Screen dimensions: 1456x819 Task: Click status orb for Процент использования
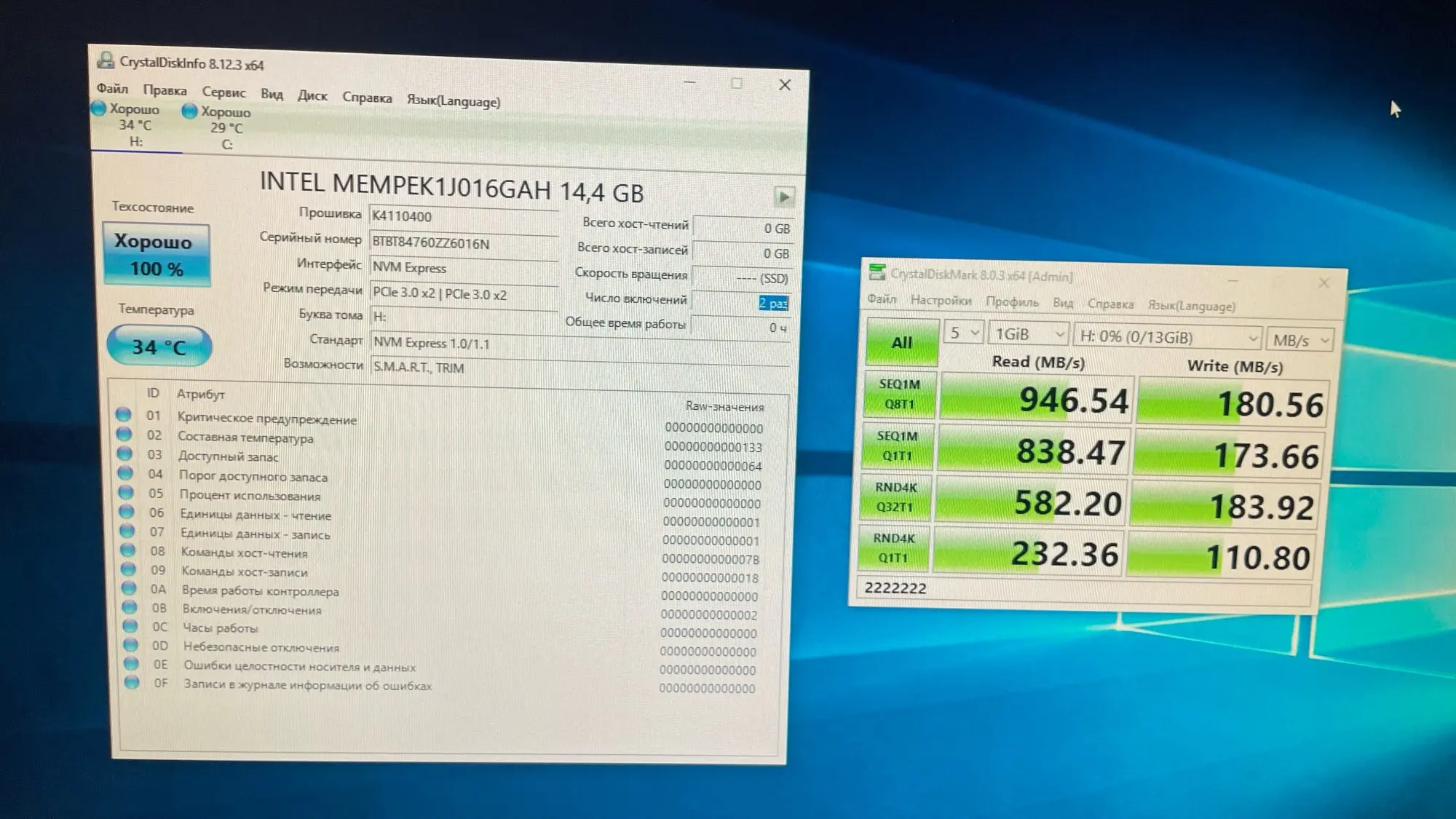pyautogui.click(x=126, y=491)
